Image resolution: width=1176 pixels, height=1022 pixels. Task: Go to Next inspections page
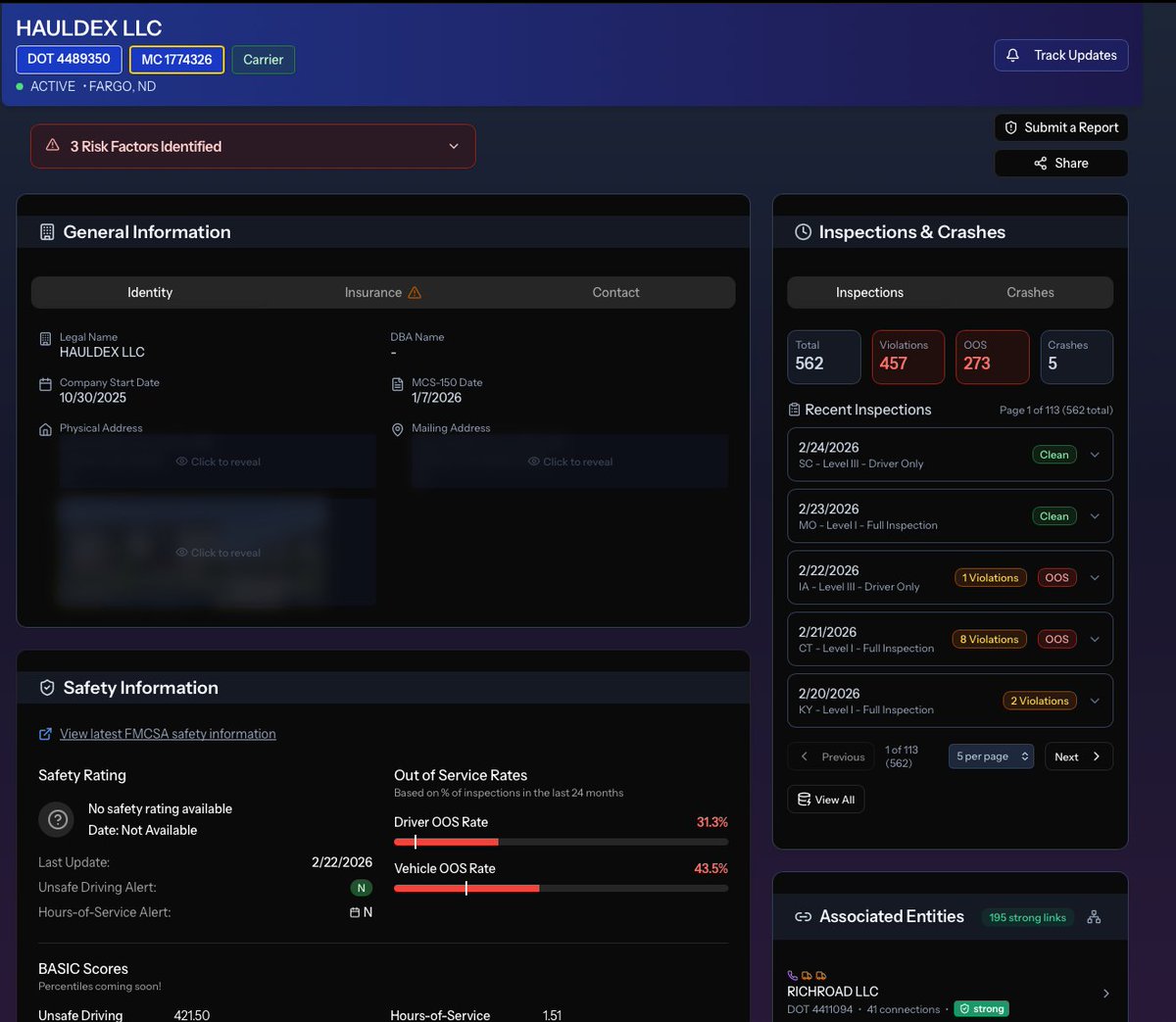coord(1078,756)
